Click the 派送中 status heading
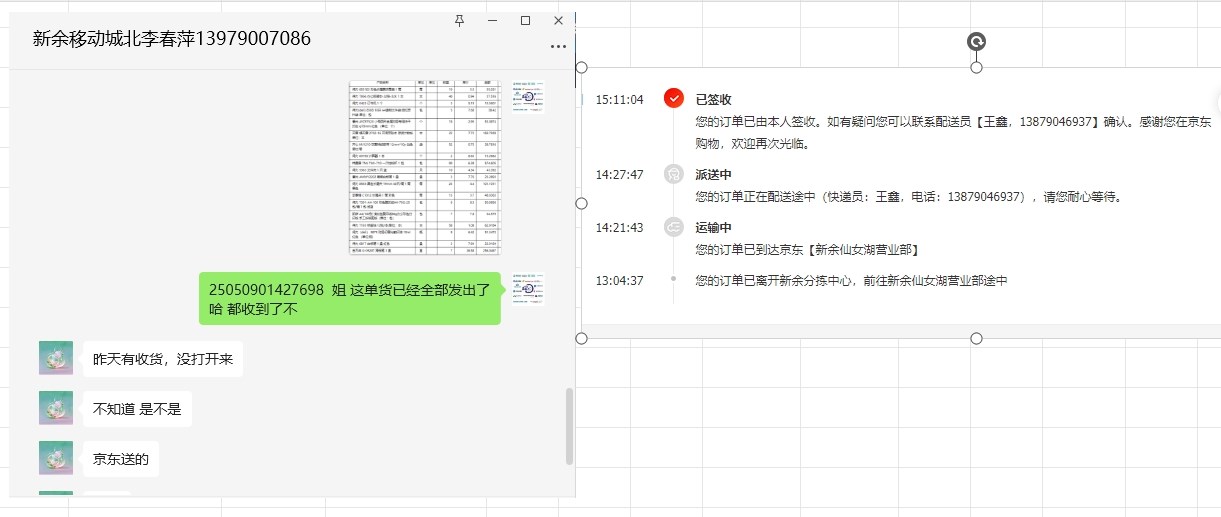Image resolution: width=1221 pixels, height=517 pixels. pyautogui.click(x=714, y=174)
